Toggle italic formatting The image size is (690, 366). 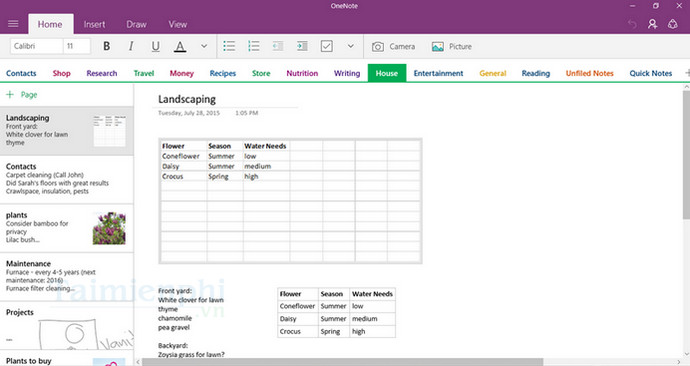pyautogui.click(x=131, y=46)
